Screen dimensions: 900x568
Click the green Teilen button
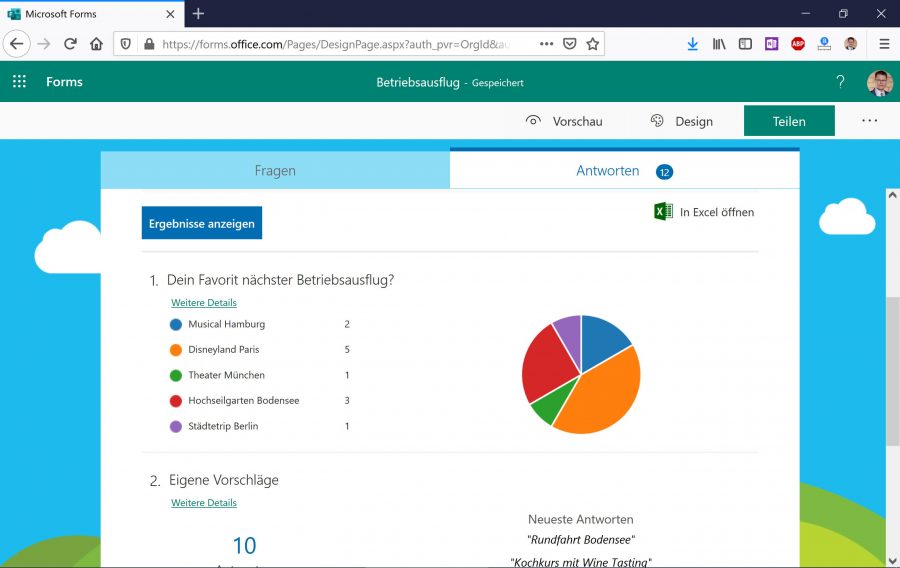pos(789,121)
